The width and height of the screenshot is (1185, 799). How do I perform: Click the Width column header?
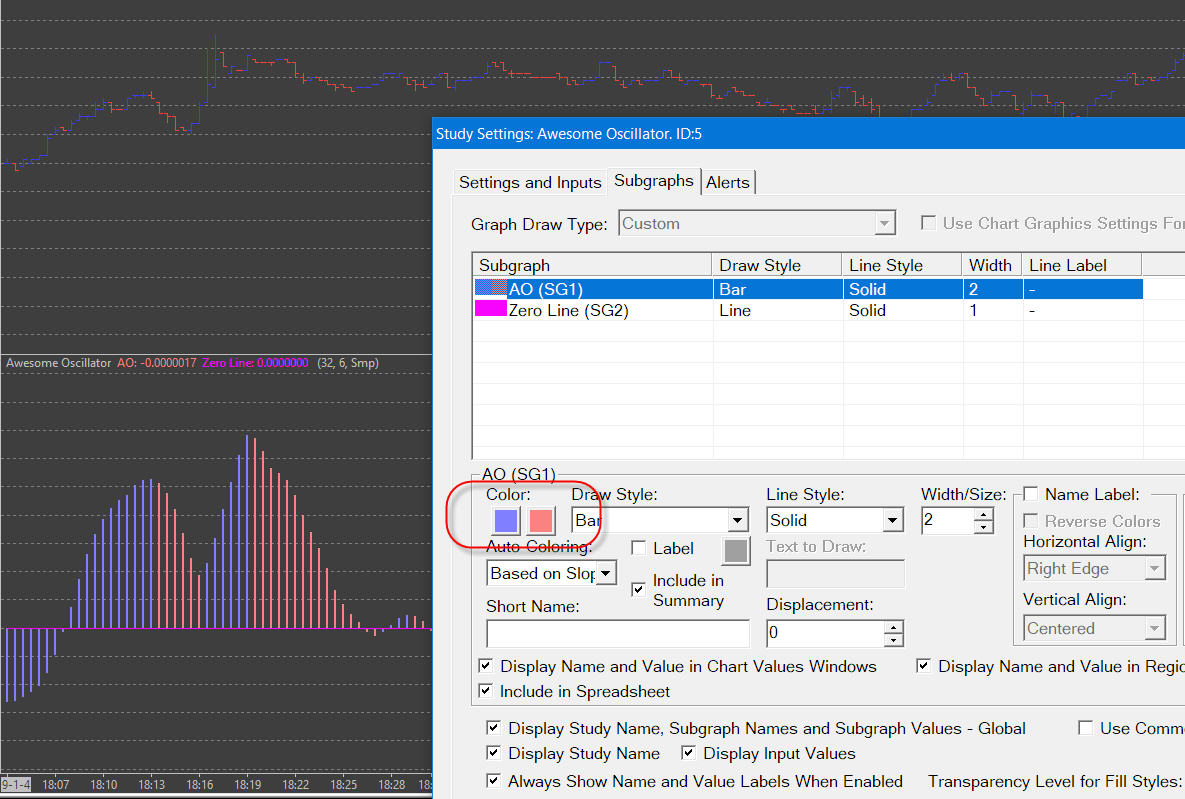point(990,265)
